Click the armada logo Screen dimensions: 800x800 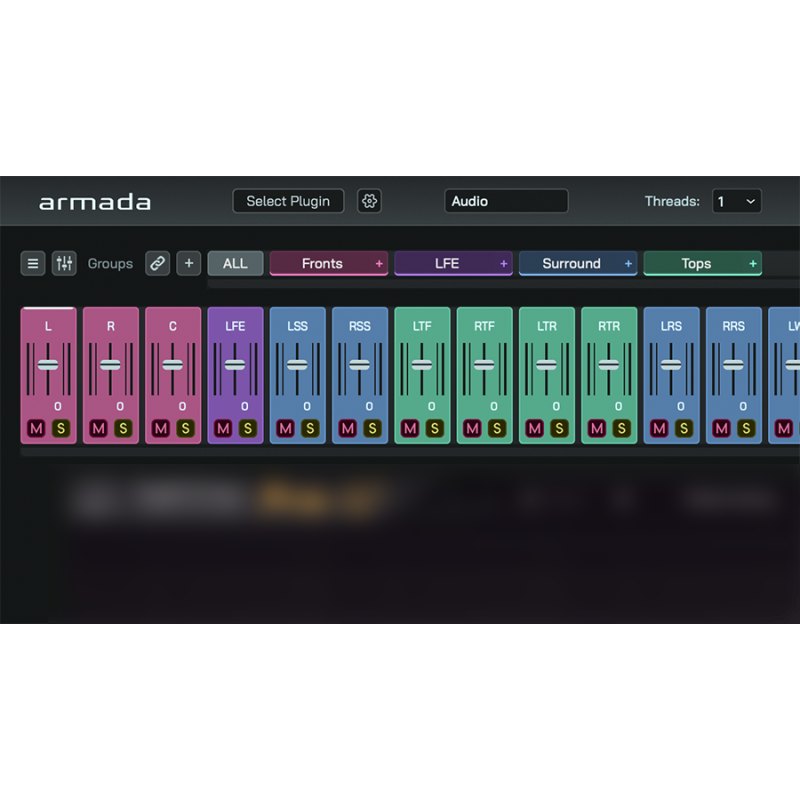click(x=95, y=202)
